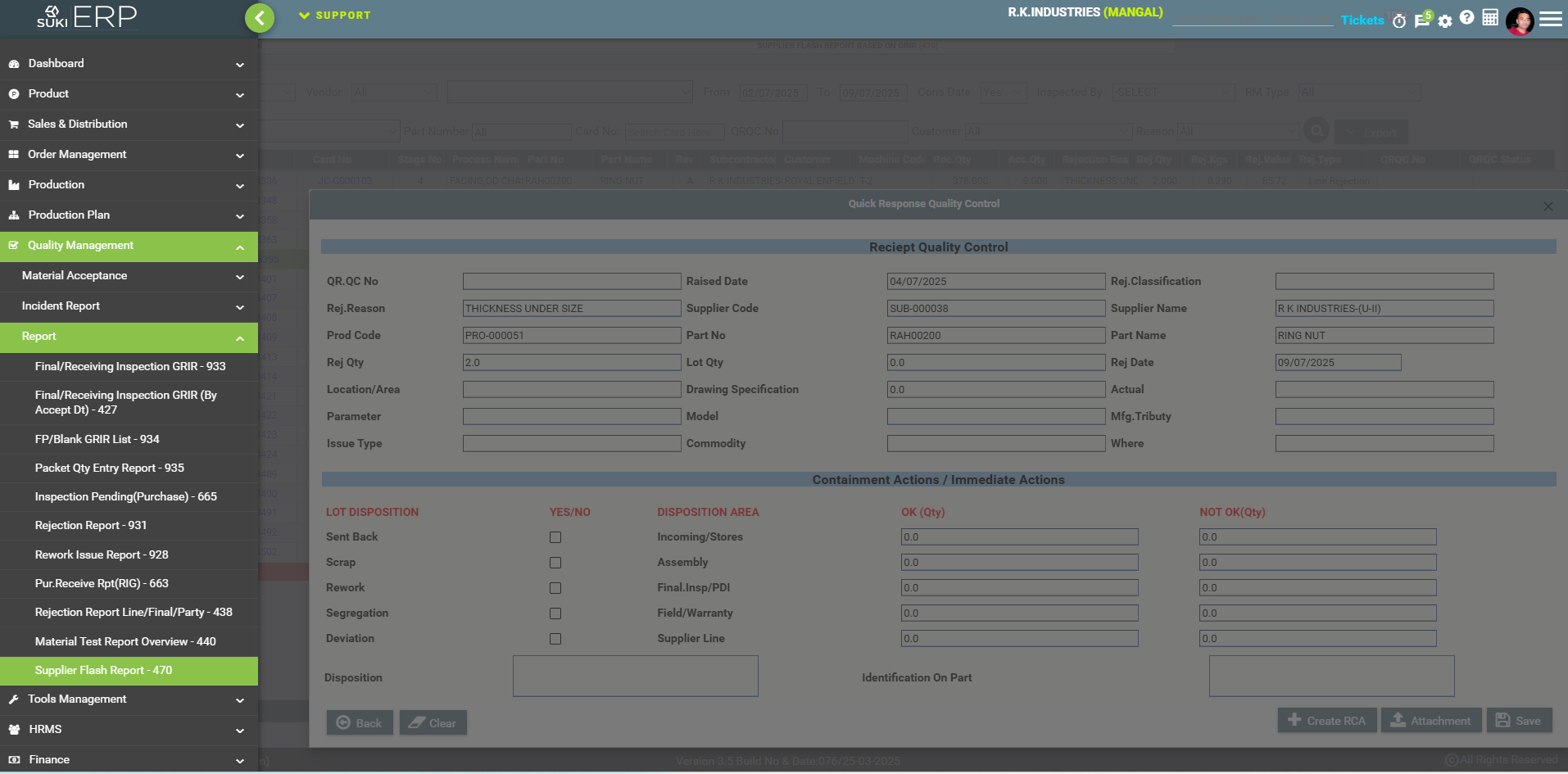Open the calculator icon
This screenshot has width=1568, height=774.
(x=1490, y=17)
